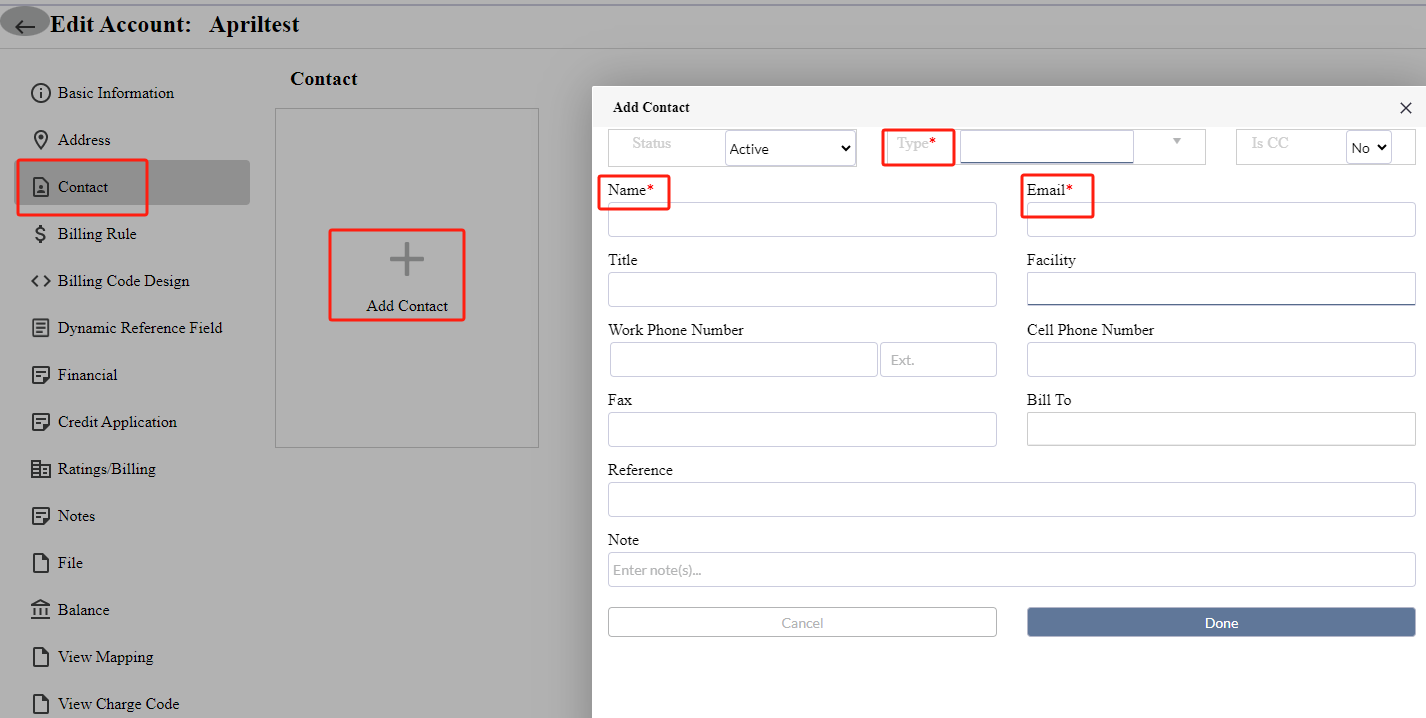Click the back arrow icon
The width and height of the screenshot is (1426, 718).
(x=26, y=26)
